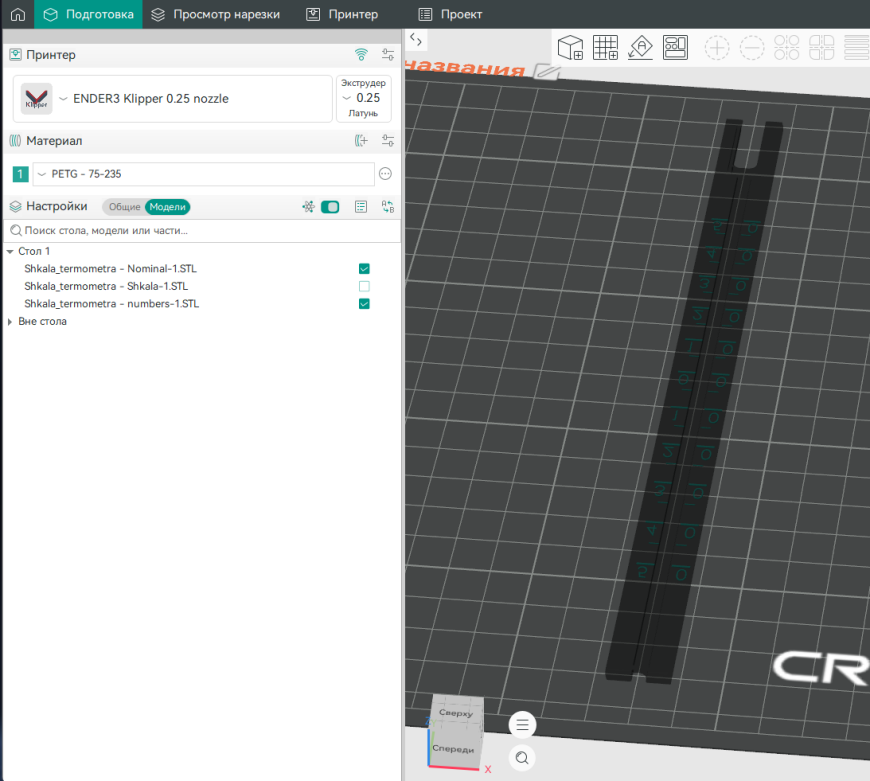
Task: Switch to Просмотр нарезки tab
Action: click(x=215, y=14)
